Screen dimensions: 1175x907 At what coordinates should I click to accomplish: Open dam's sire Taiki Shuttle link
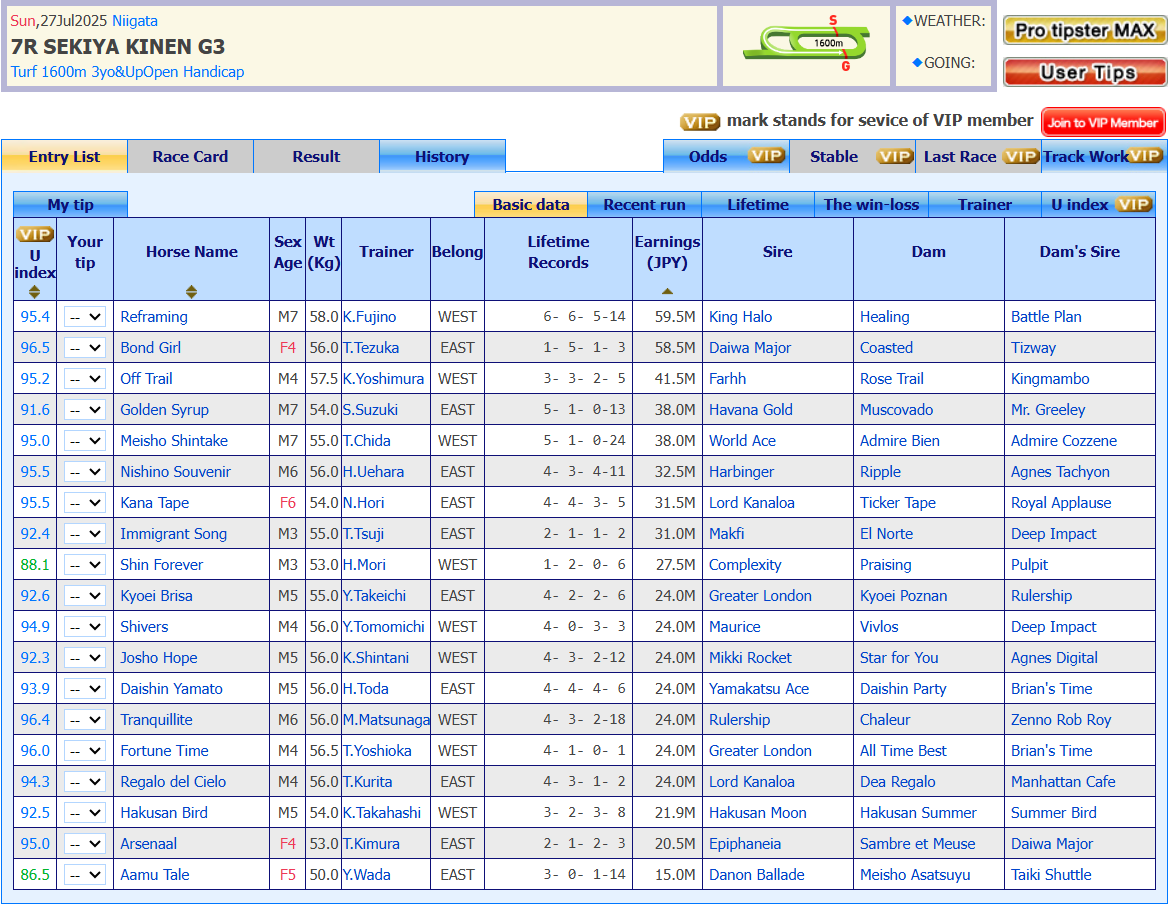pos(1051,875)
